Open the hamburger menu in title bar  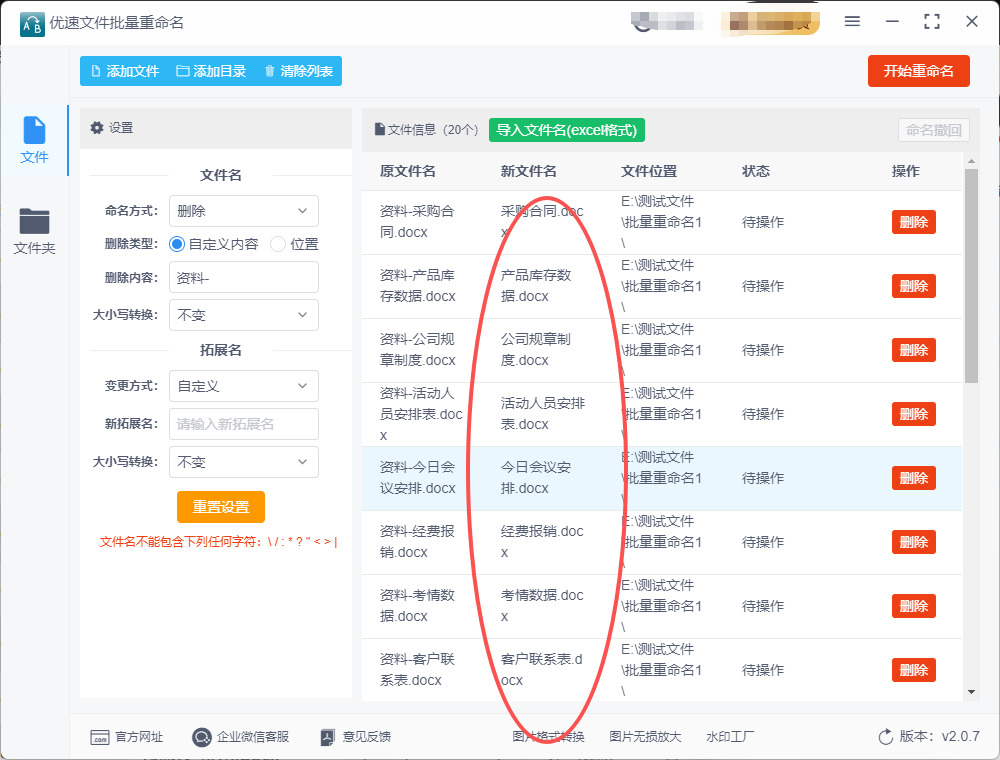tap(852, 21)
